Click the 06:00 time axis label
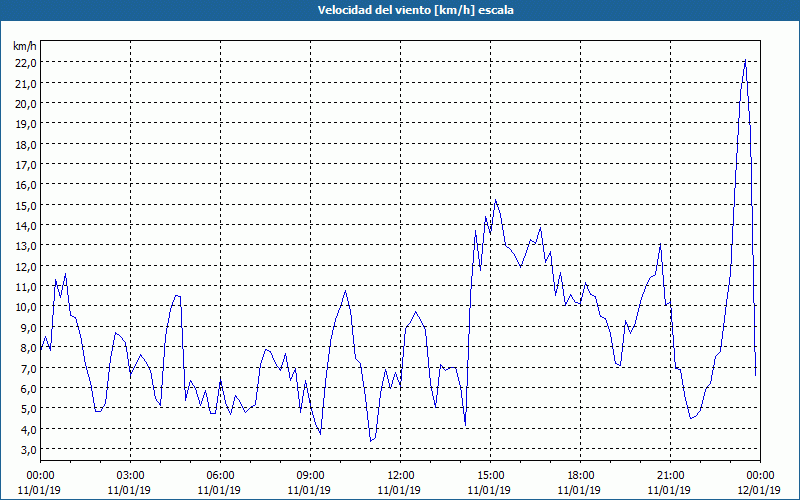 point(220,476)
